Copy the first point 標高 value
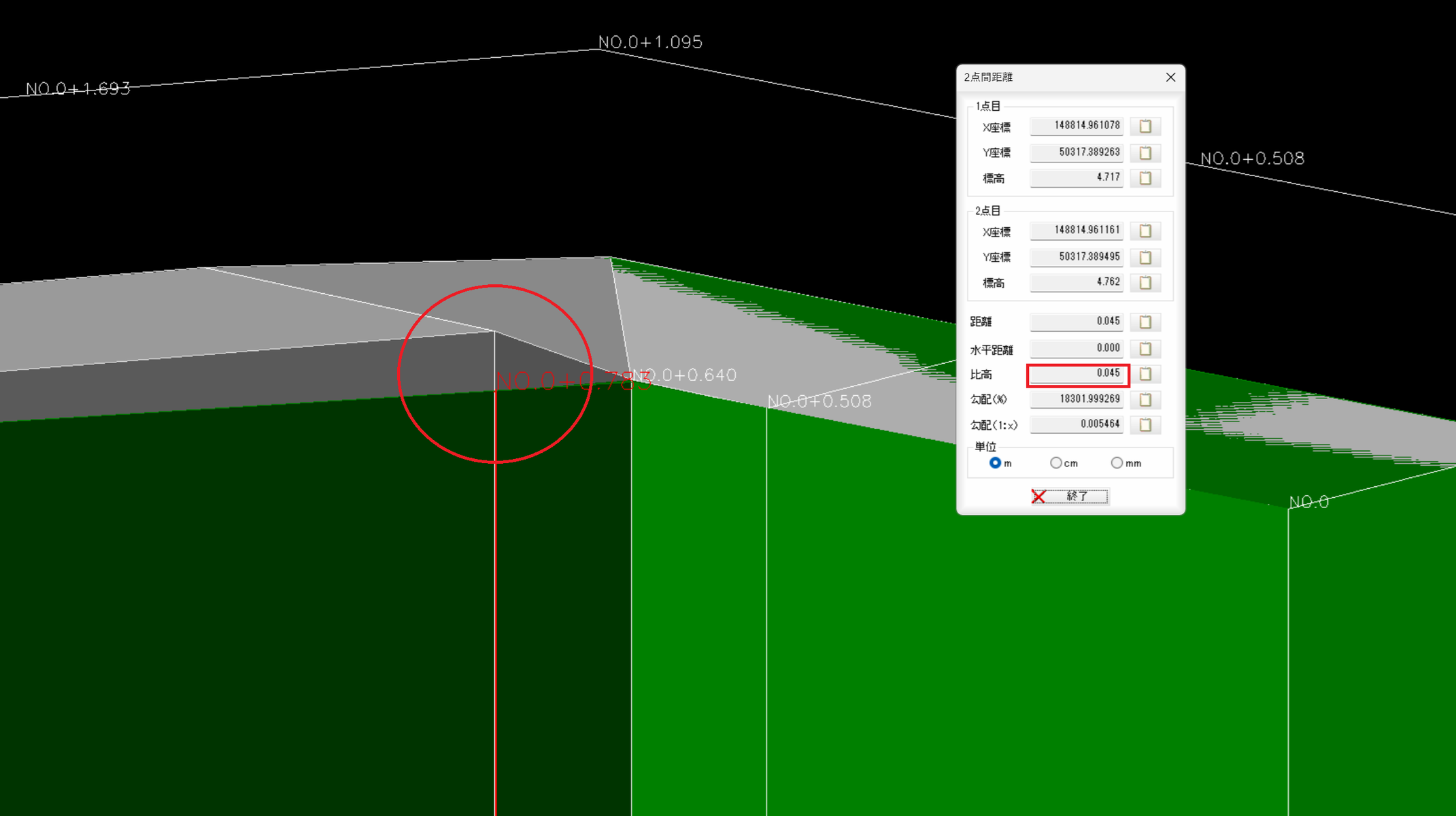The image size is (1456, 816). click(1145, 178)
